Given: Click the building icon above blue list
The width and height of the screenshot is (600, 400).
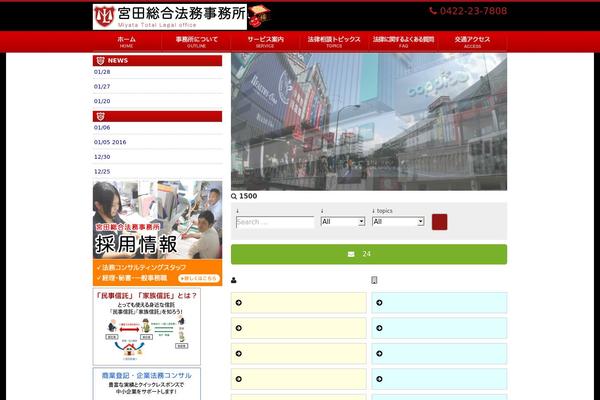Looking at the screenshot, I should pos(374,281).
